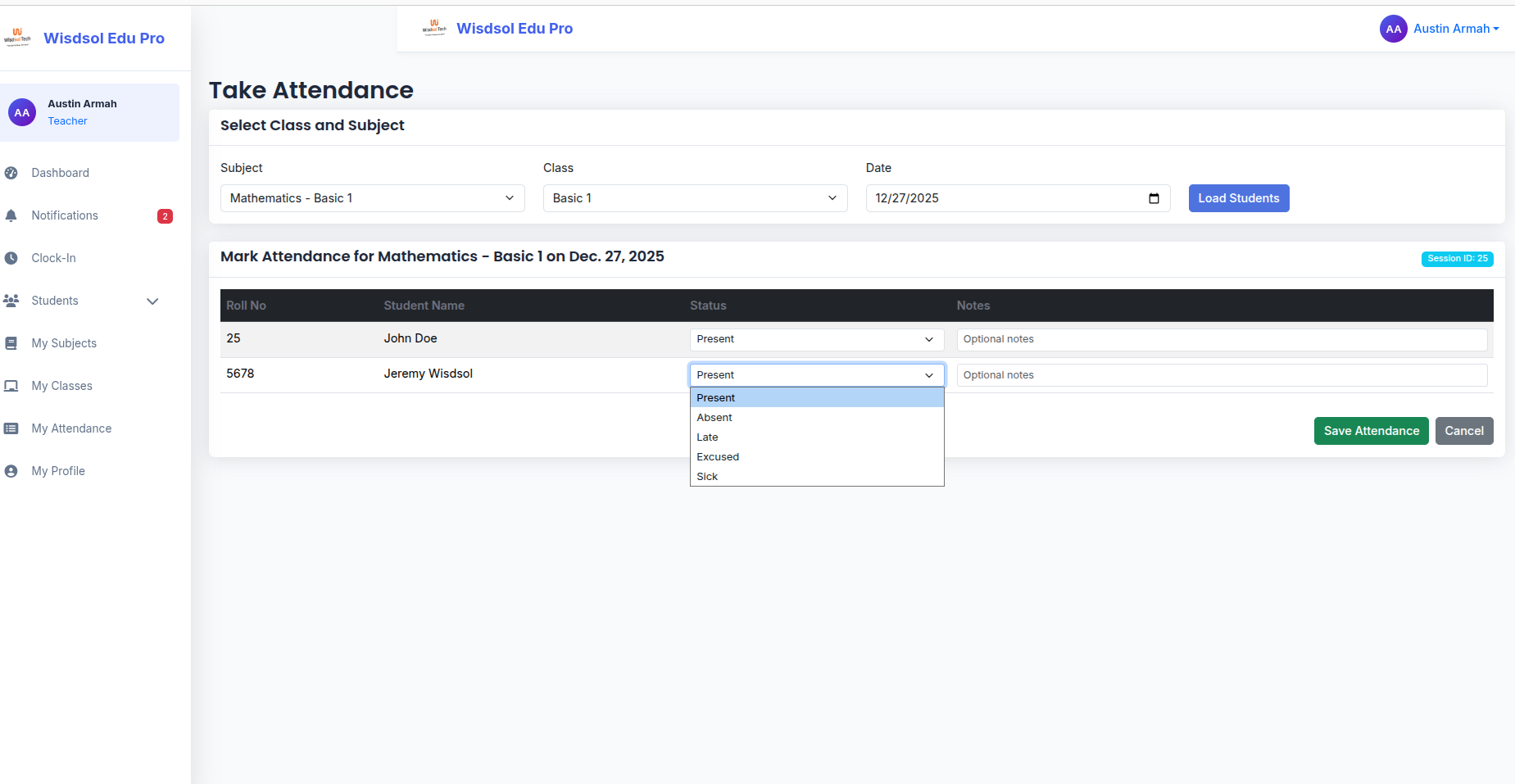Click the My Profile person icon

coord(11,471)
